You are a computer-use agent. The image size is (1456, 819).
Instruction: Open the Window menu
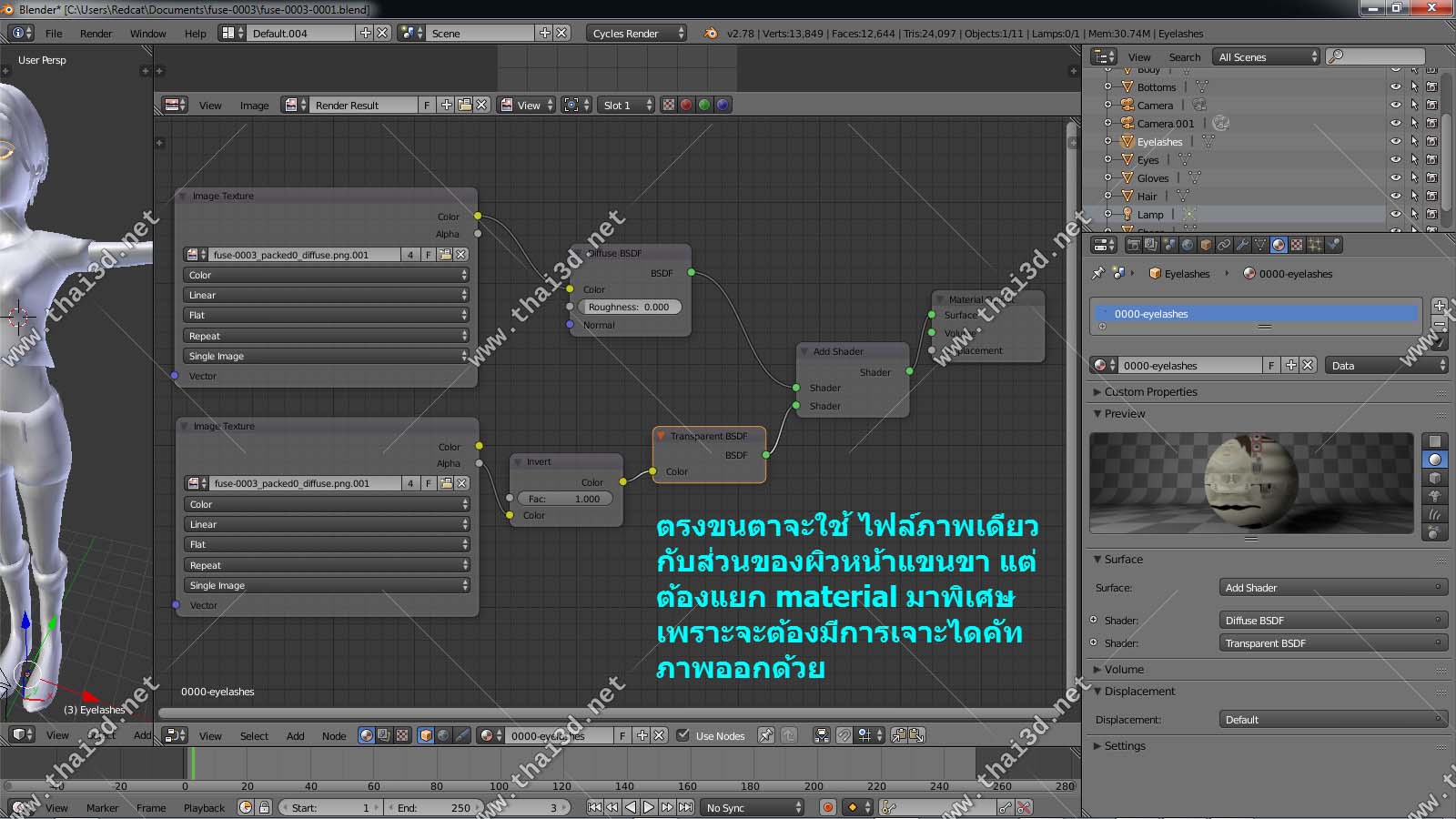147,33
